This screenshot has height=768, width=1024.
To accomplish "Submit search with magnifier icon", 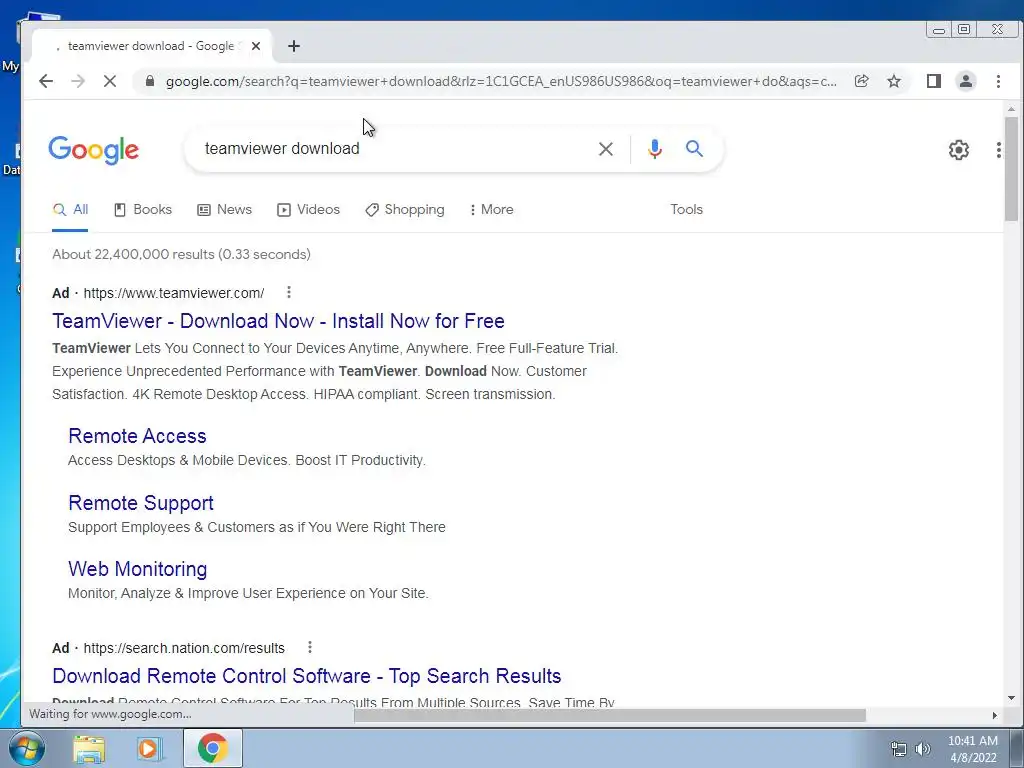I will [694, 149].
